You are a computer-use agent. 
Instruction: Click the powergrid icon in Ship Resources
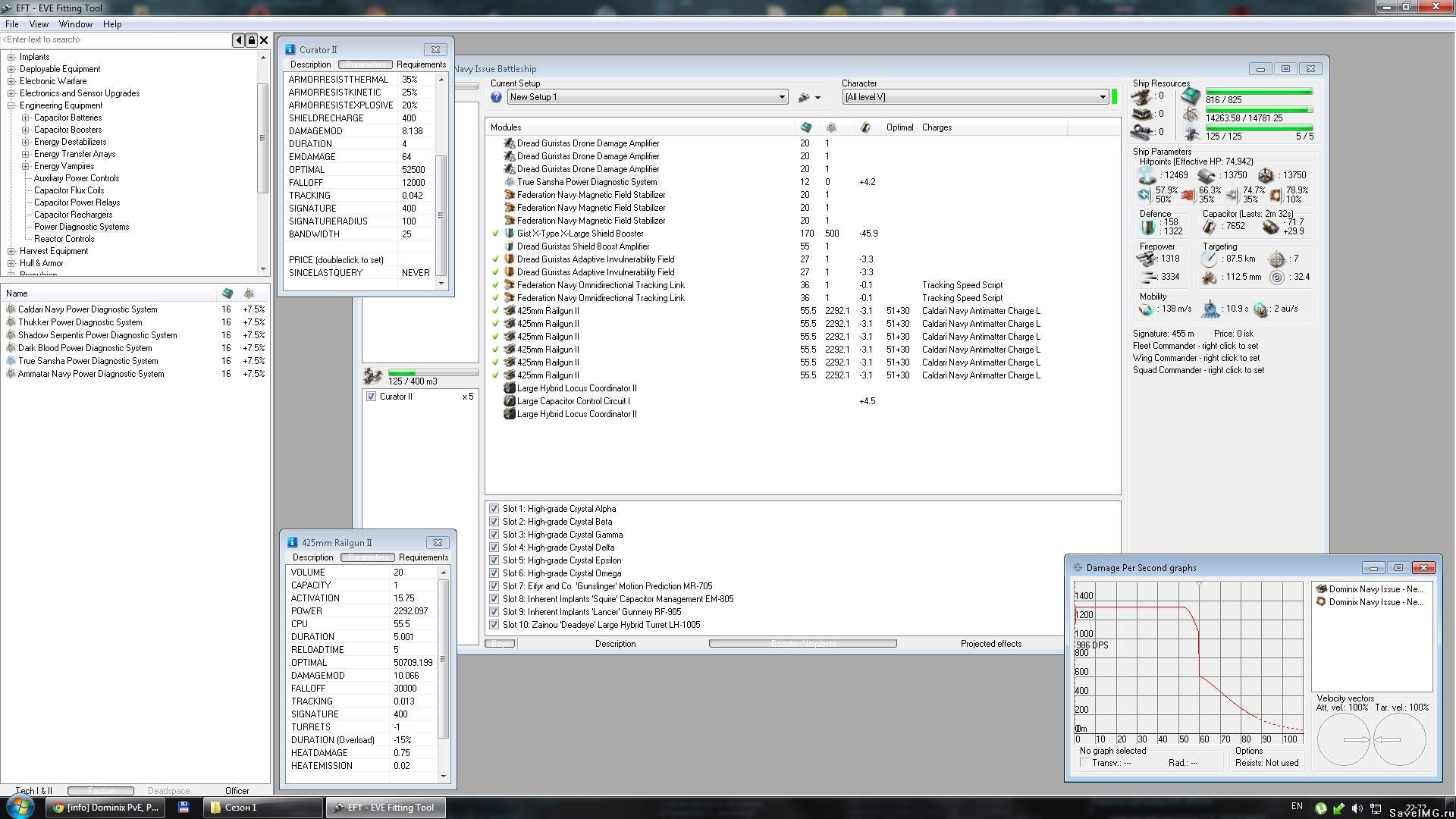click(x=1191, y=115)
